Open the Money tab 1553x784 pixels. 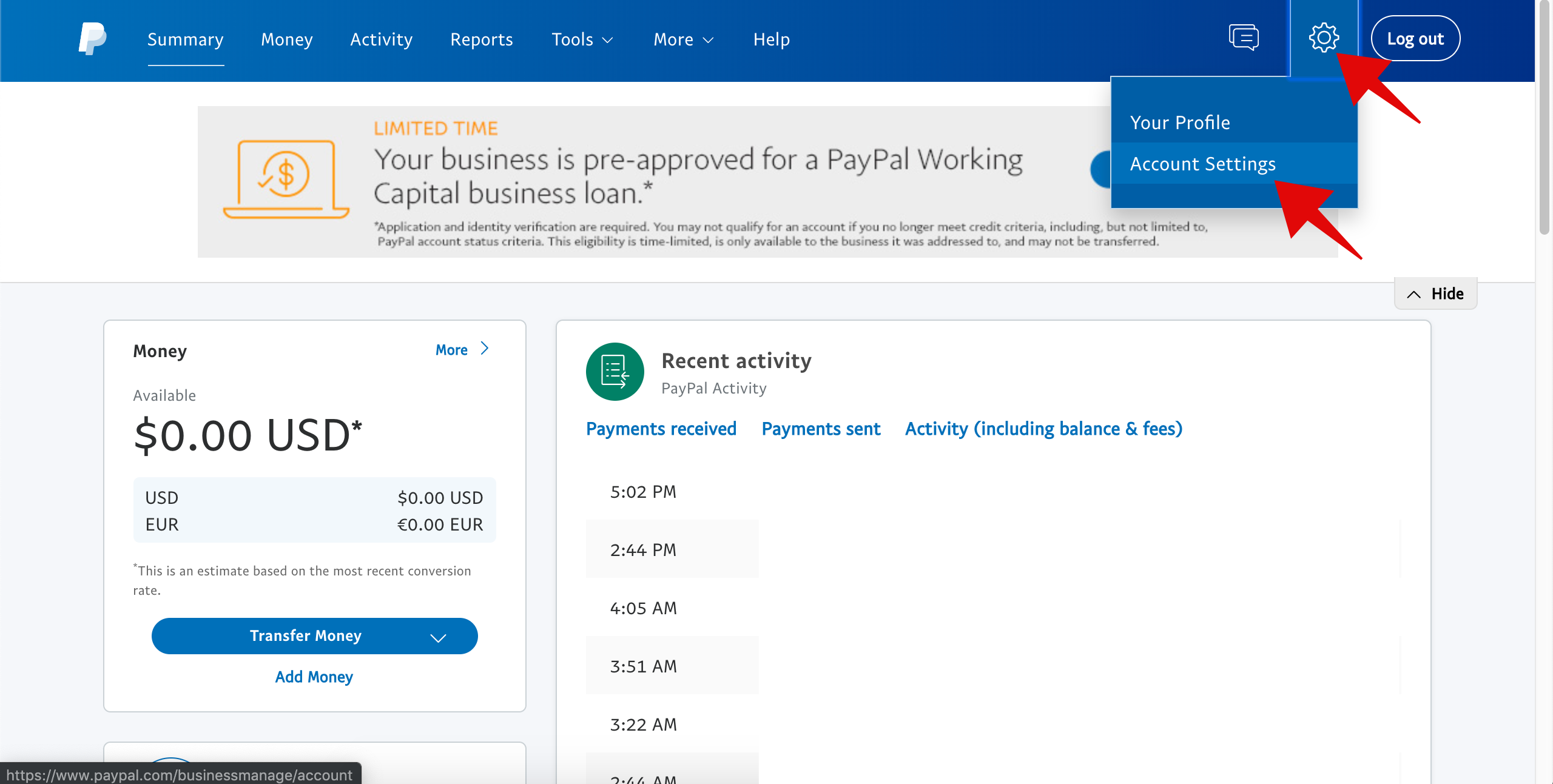pos(287,40)
